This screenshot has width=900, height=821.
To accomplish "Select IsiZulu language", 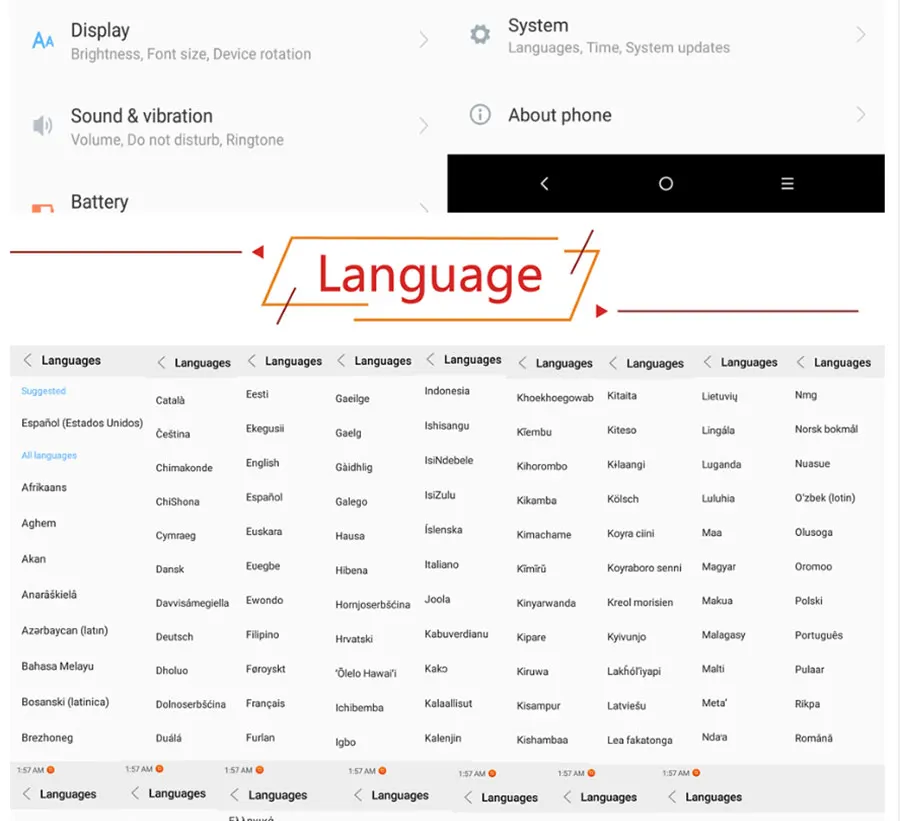I will tap(440, 495).
